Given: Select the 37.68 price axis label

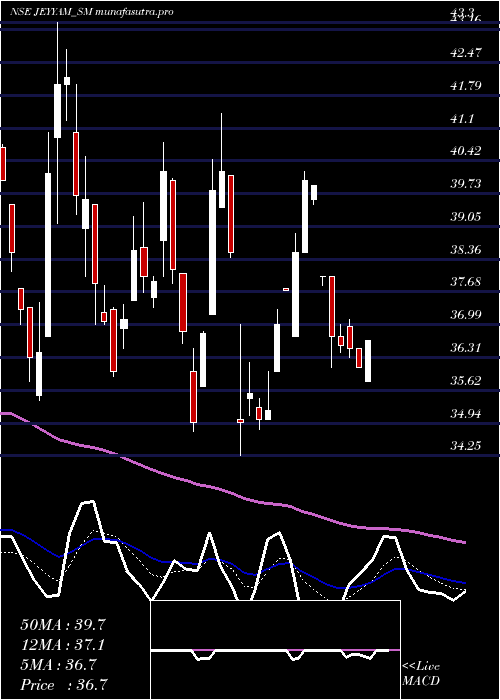Looking at the screenshot, I should tap(466, 282).
